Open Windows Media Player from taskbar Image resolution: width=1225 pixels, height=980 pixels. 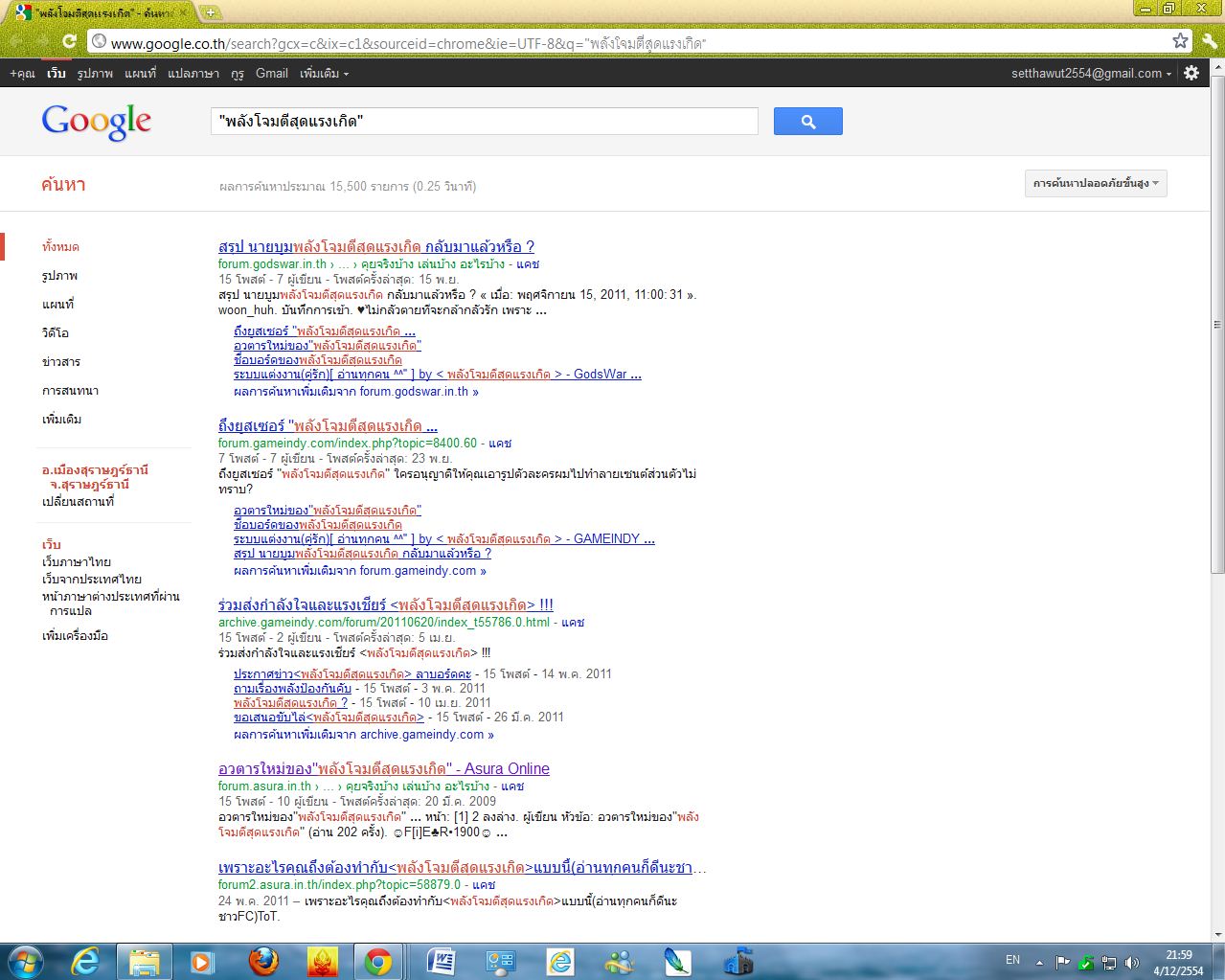click(x=202, y=962)
